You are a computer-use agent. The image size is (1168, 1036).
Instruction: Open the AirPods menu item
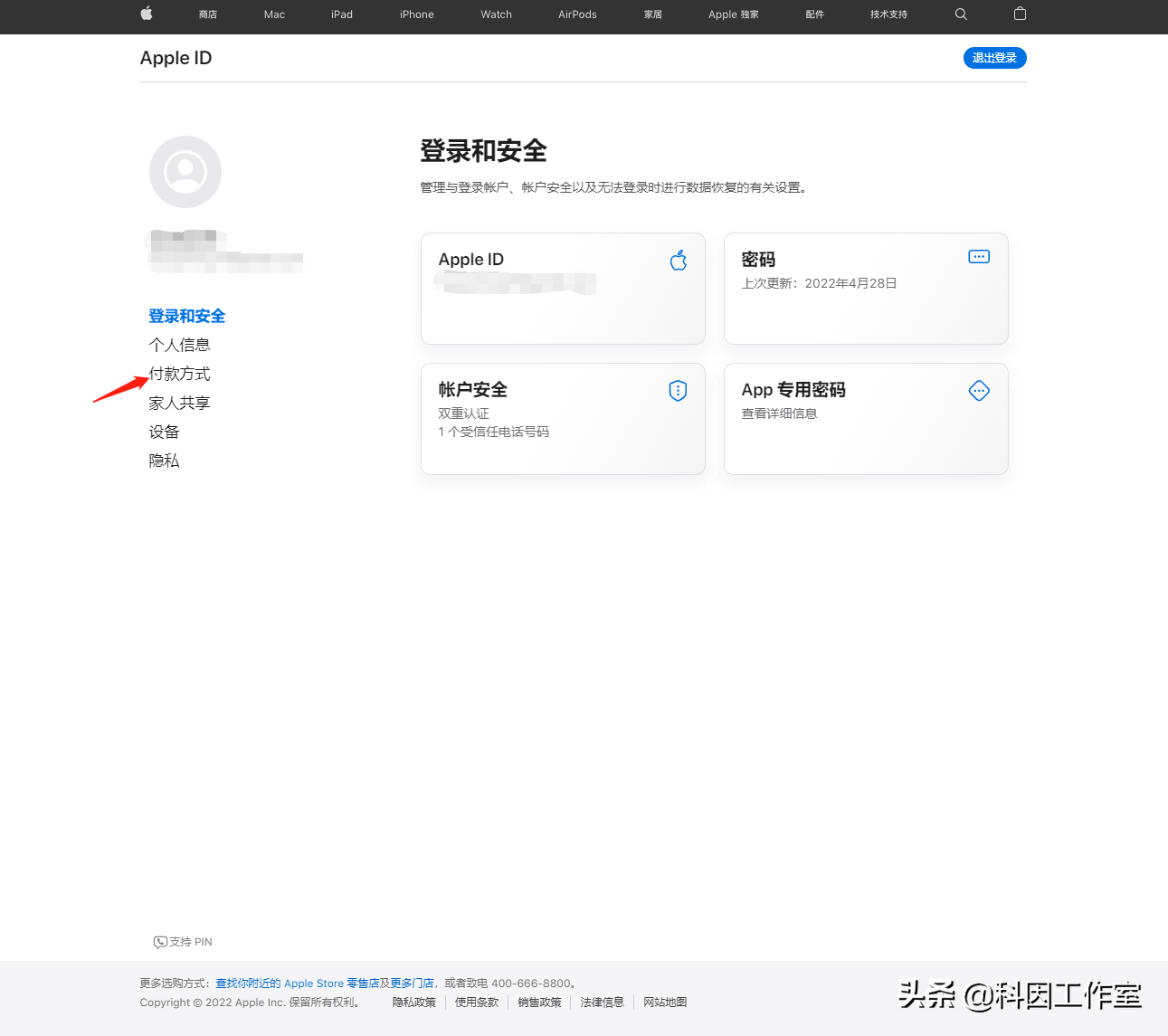click(x=577, y=14)
